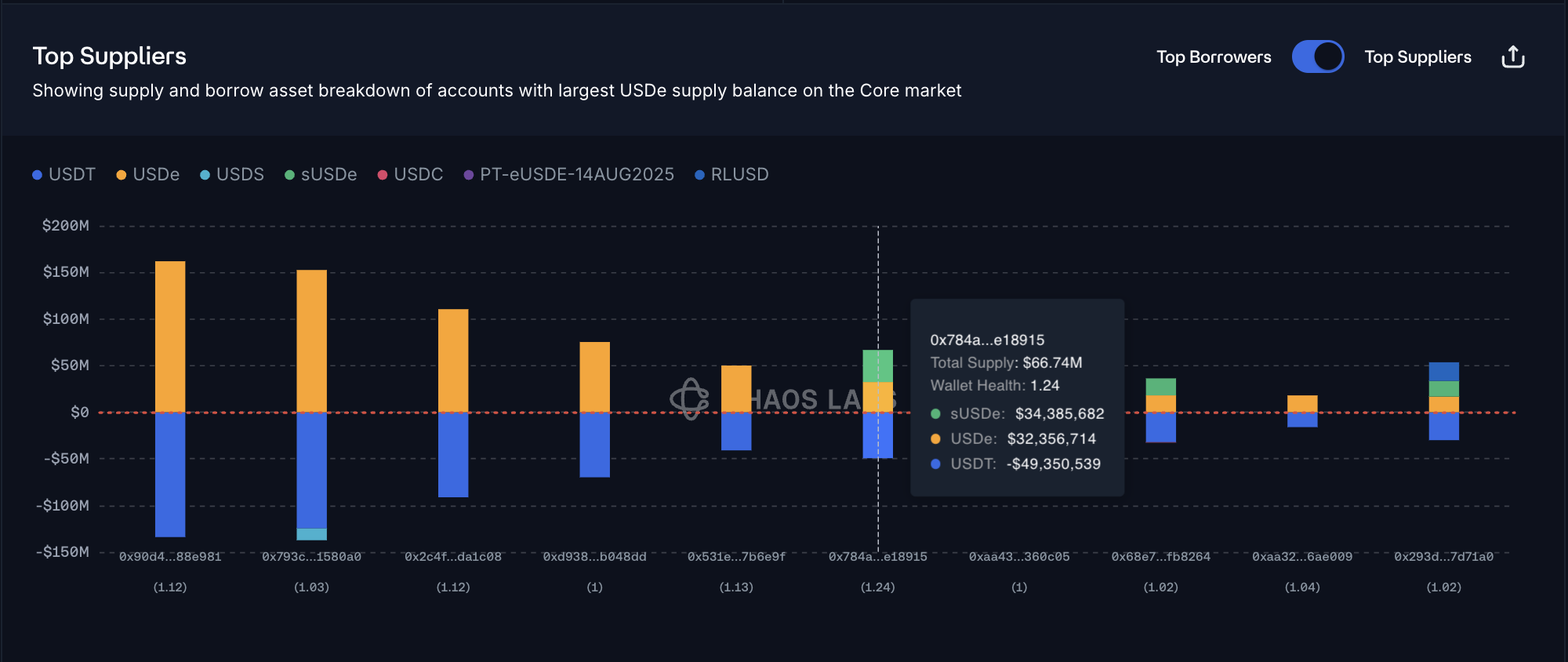Click the orange bar for 0xaa32...6ae009
The width and height of the screenshot is (1568, 662).
1302,403
